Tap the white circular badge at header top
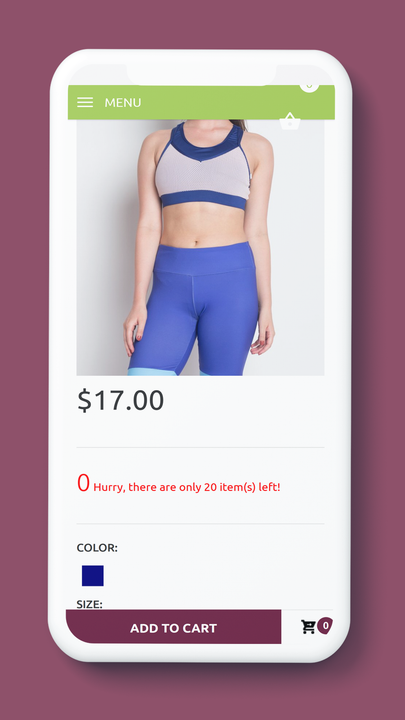405x720 pixels. click(x=309, y=86)
